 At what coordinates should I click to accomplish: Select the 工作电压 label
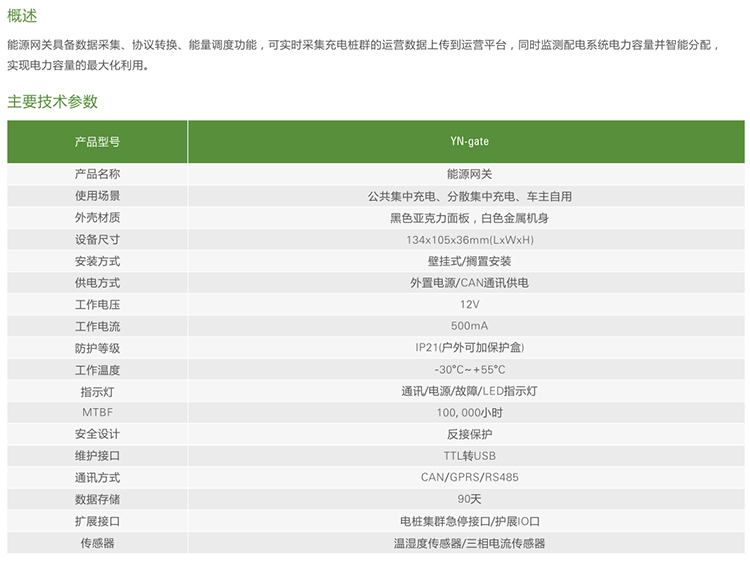pyautogui.click(x=97, y=305)
